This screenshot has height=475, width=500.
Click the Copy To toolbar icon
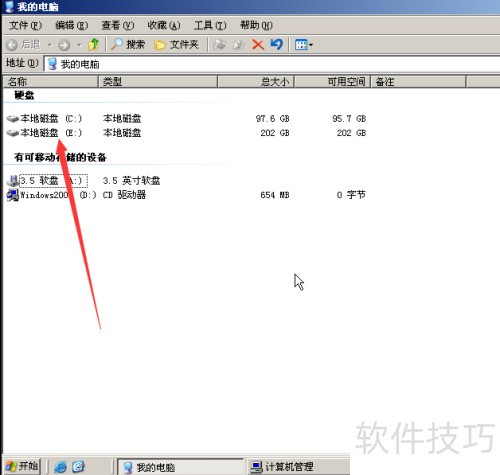pyautogui.click(x=239, y=45)
